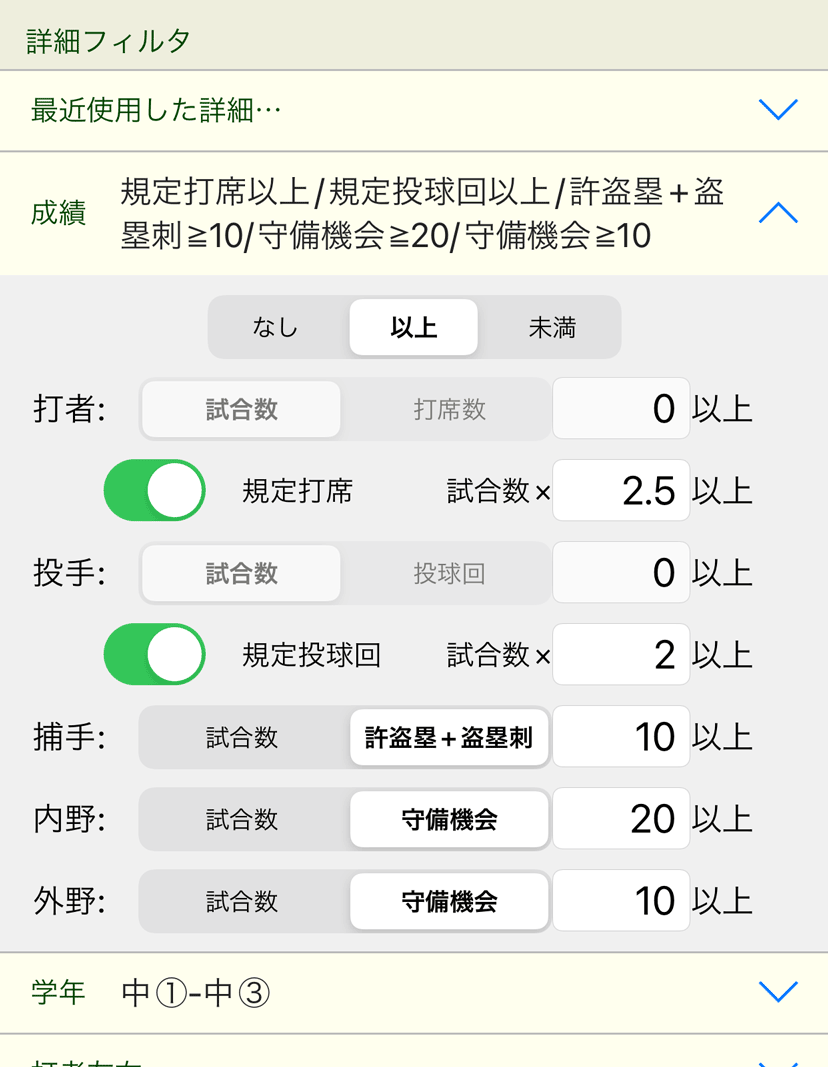Edit the 規定打席 multiplier field 2.5

click(x=621, y=491)
